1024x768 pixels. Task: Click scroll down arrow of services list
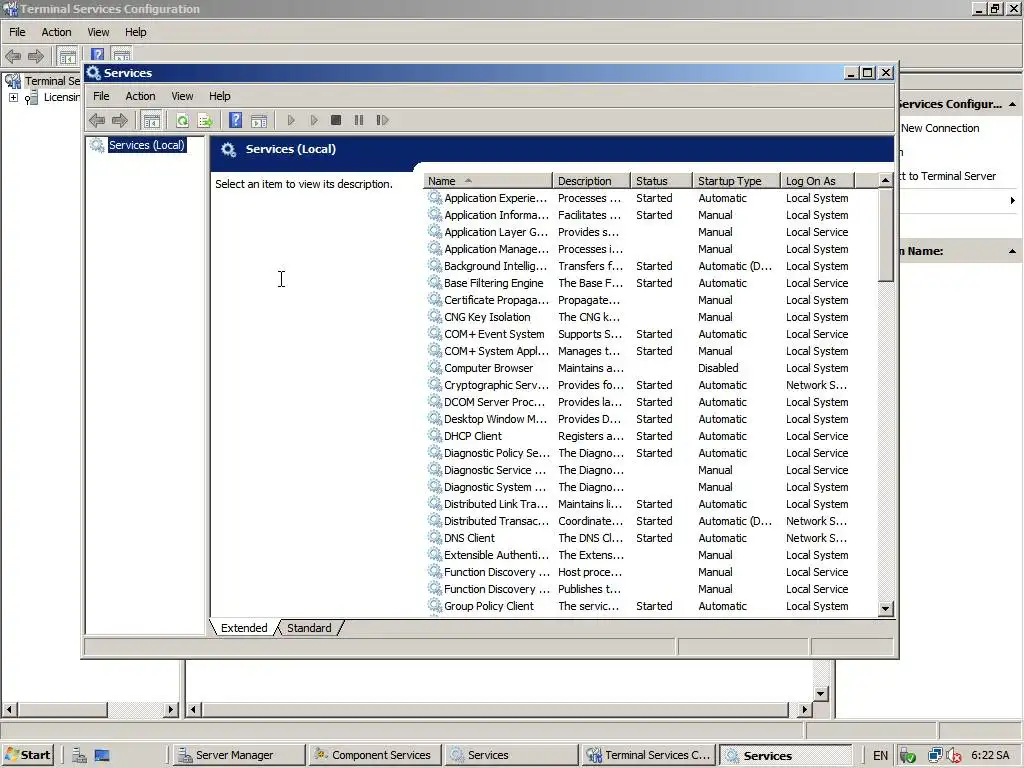click(x=886, y=608)
